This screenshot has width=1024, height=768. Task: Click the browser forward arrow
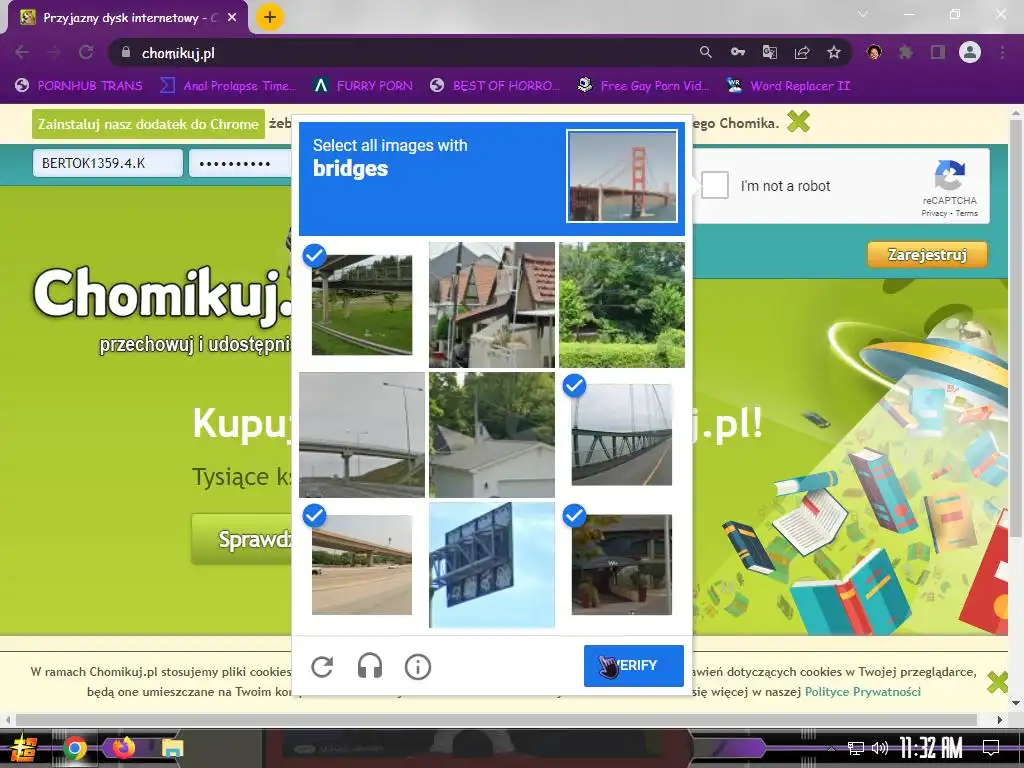tap(54, 52)
